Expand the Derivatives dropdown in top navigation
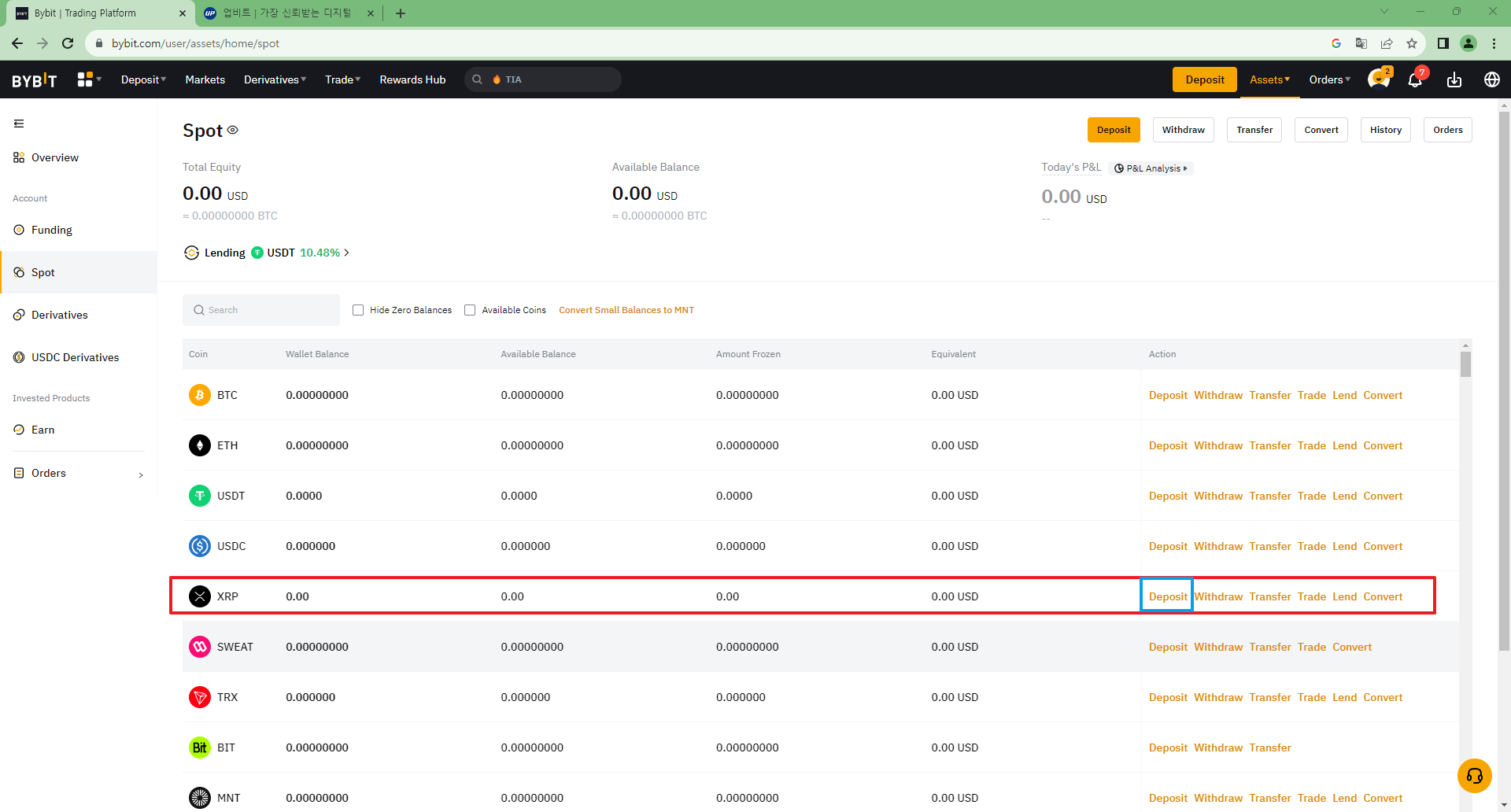1511x812 pixels. [x=275, y=79]
